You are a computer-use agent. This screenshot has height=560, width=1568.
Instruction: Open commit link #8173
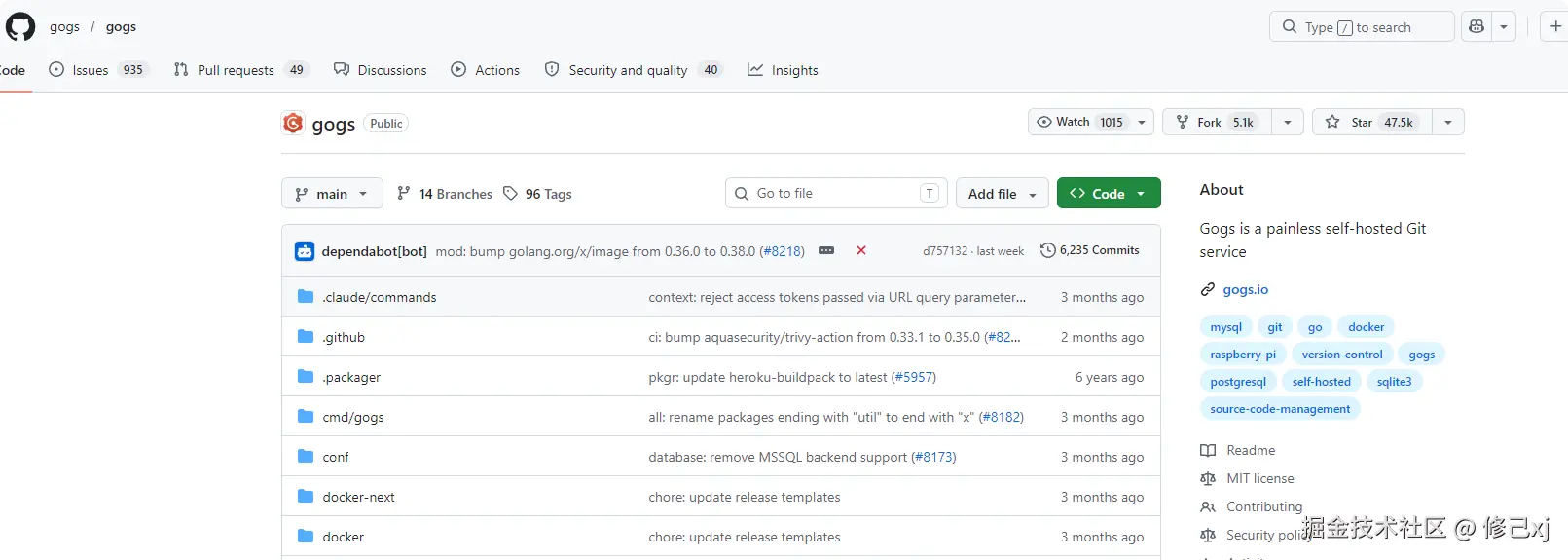click(934, 457)
